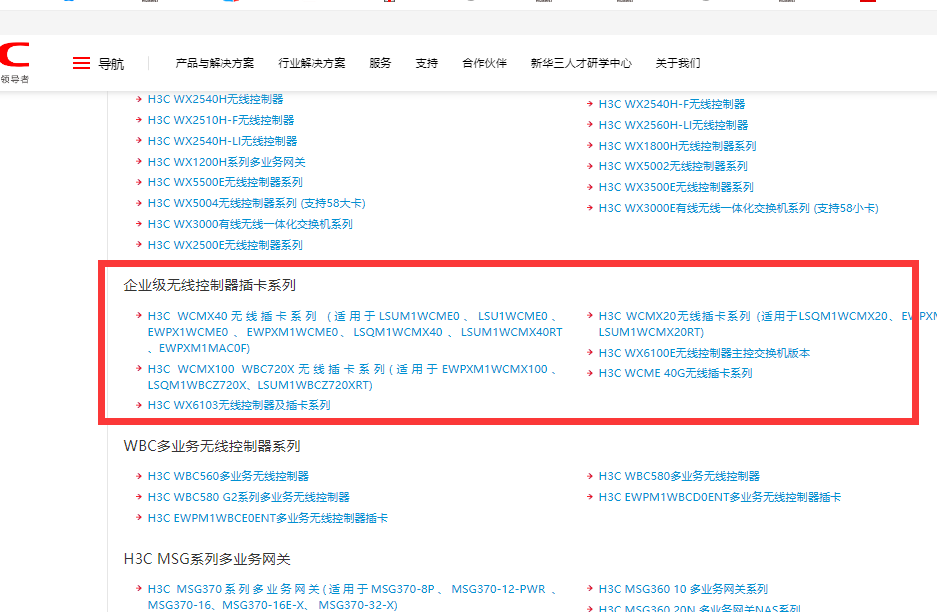Open H3C WCMX20无线插卡系列 link
937x612 pixels.
coord(768,324)
